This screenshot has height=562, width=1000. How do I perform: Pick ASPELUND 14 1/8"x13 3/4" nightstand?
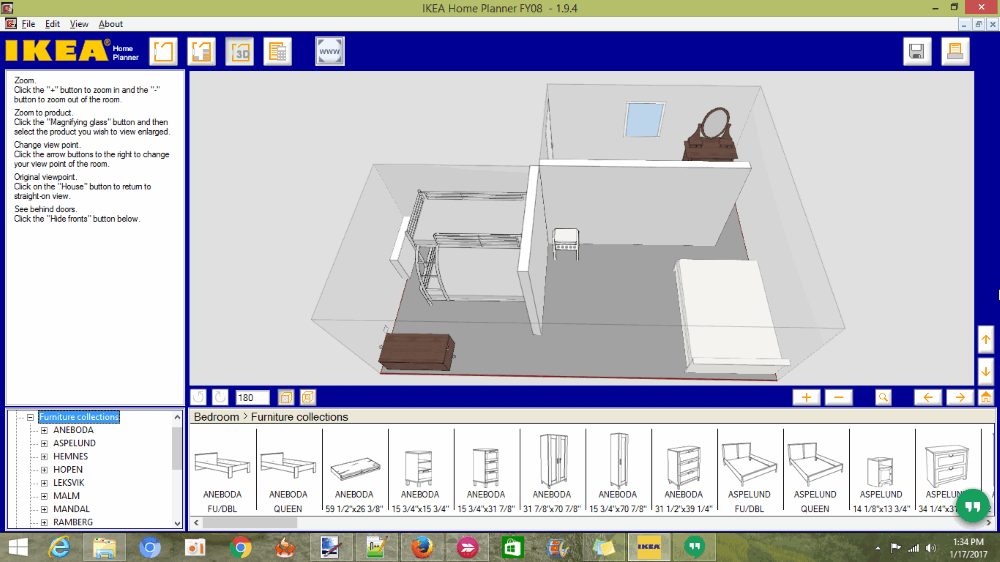(x=881, y=472)
